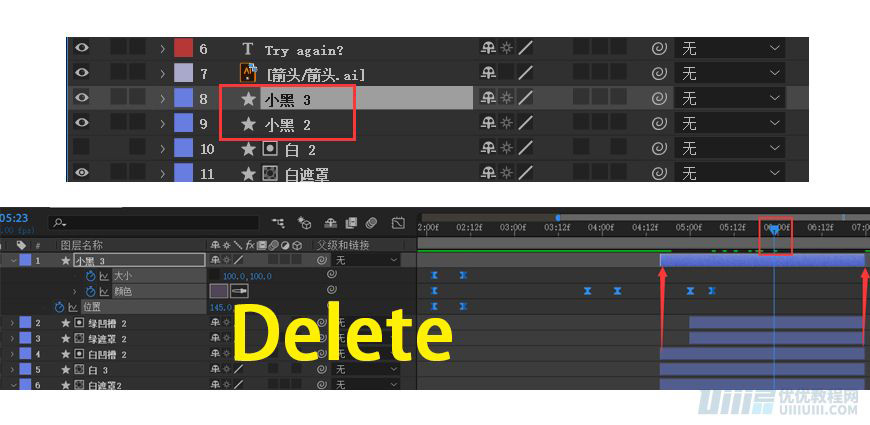Open parent dropdown for 箭头/箭头.ai layer
Image resolution: width=870 pixels, height=425 pixels.
730,73
